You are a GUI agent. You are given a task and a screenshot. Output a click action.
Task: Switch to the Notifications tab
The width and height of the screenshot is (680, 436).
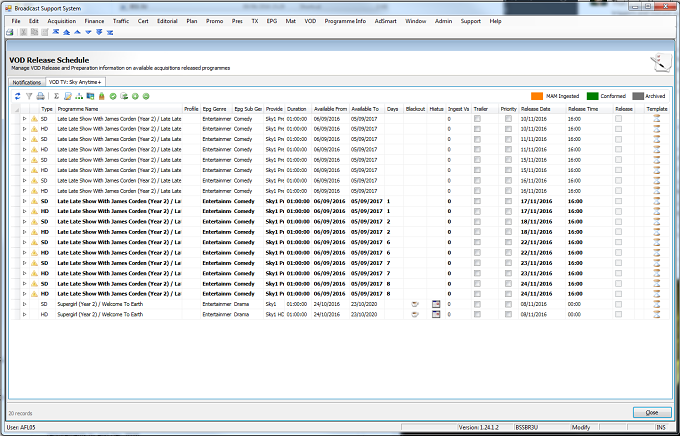[26, 82]
